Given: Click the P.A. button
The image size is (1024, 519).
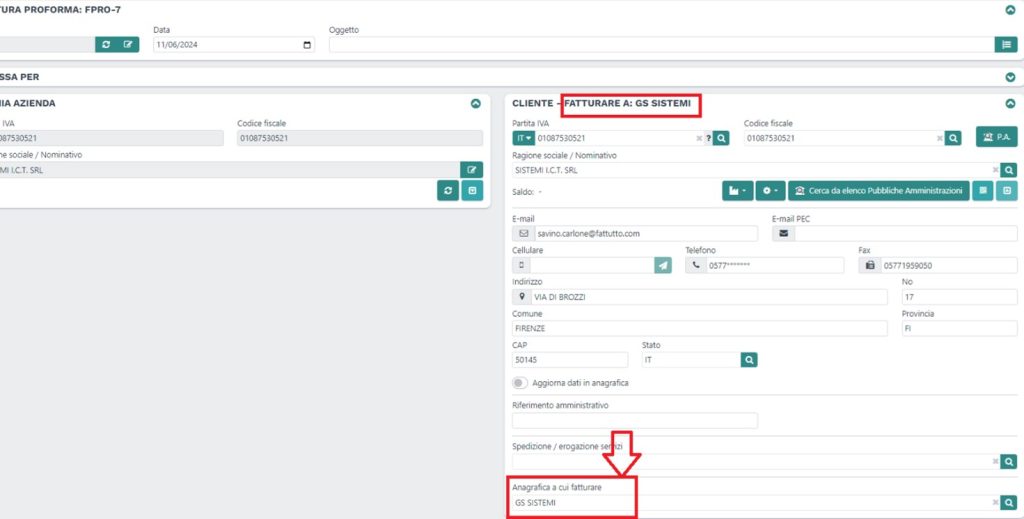Looking at the screenshot, I should tap(996, 137).
